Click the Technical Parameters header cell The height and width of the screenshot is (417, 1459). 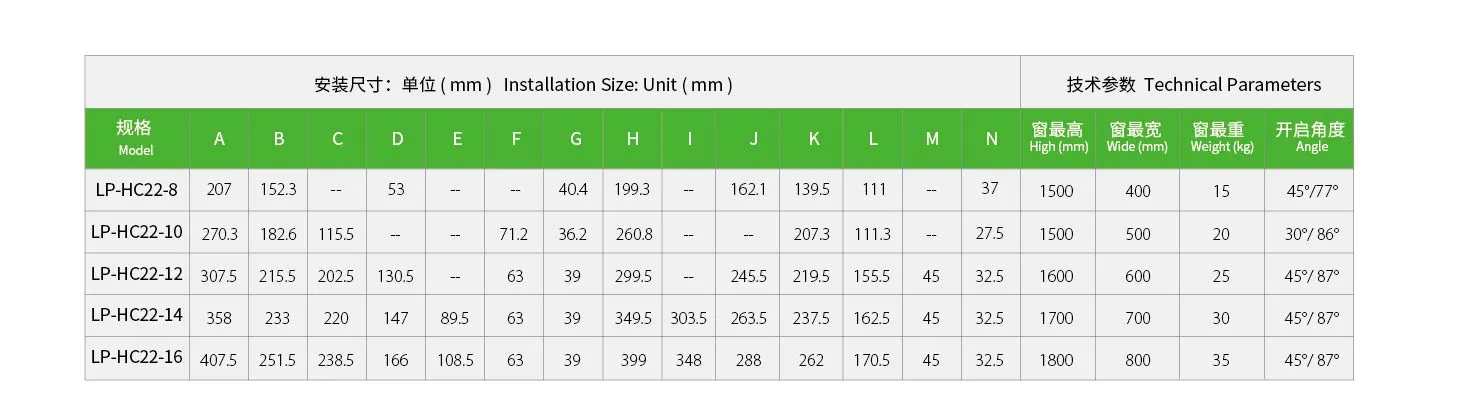(1187, 82)
